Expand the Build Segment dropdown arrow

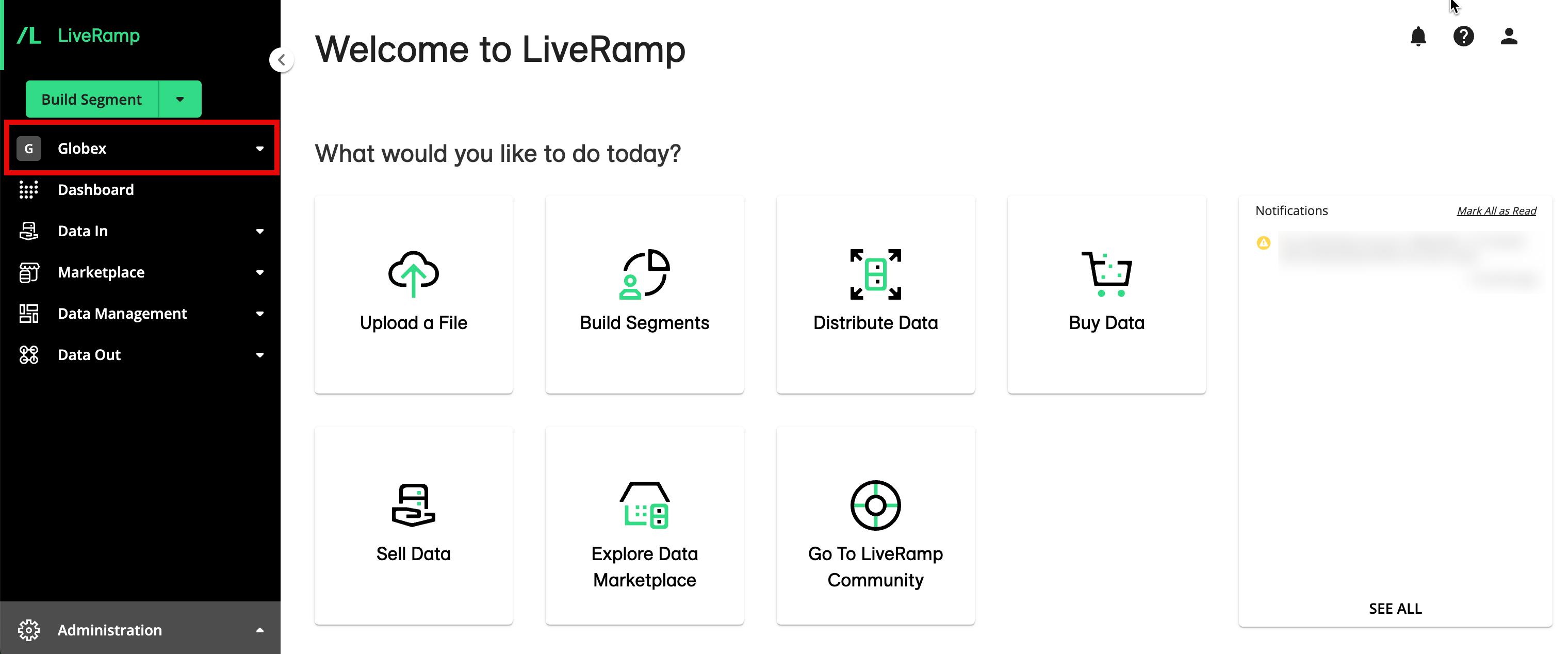pos(179,99)
